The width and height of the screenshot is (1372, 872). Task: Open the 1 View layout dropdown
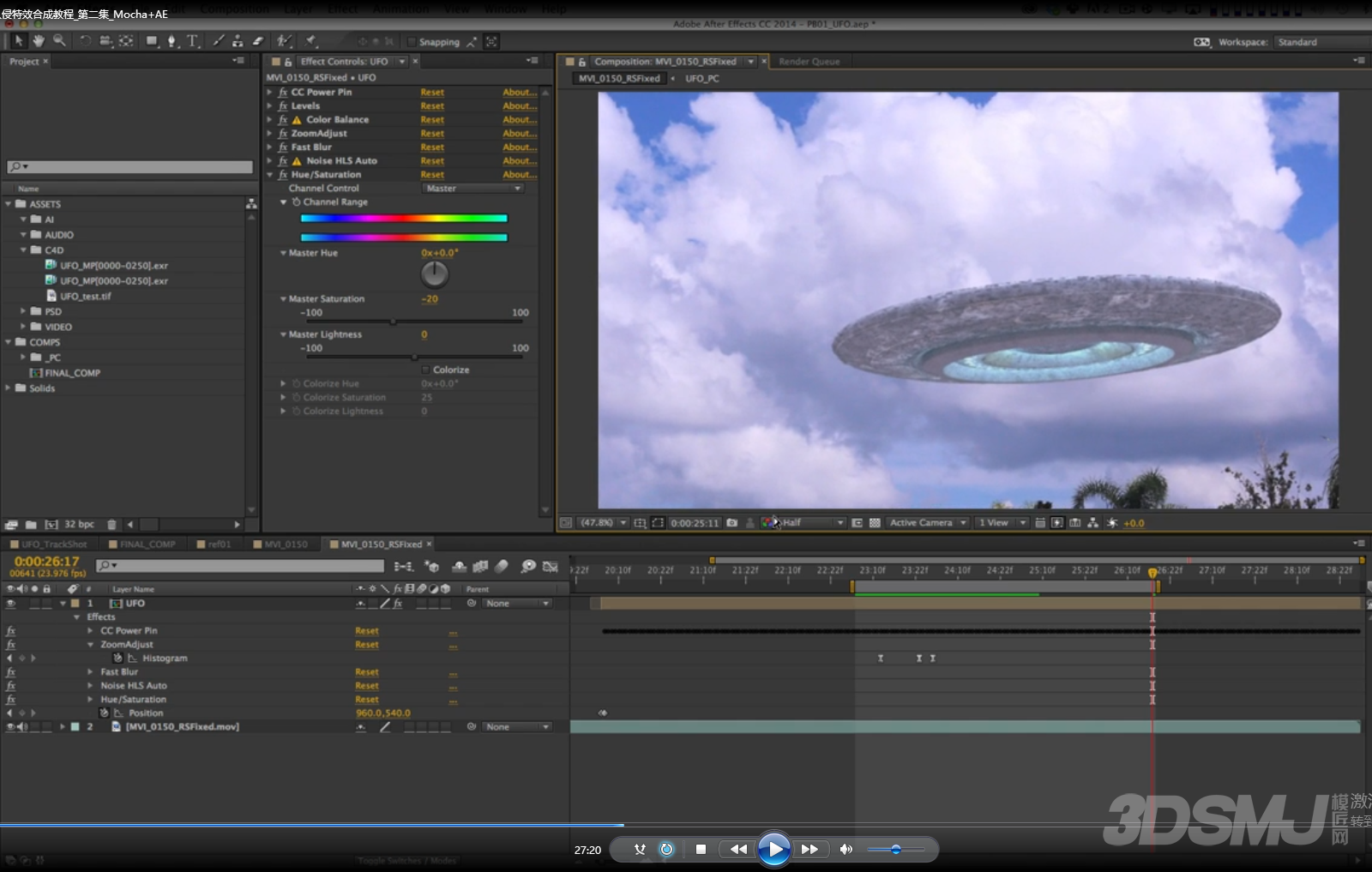coord(1002,523)
